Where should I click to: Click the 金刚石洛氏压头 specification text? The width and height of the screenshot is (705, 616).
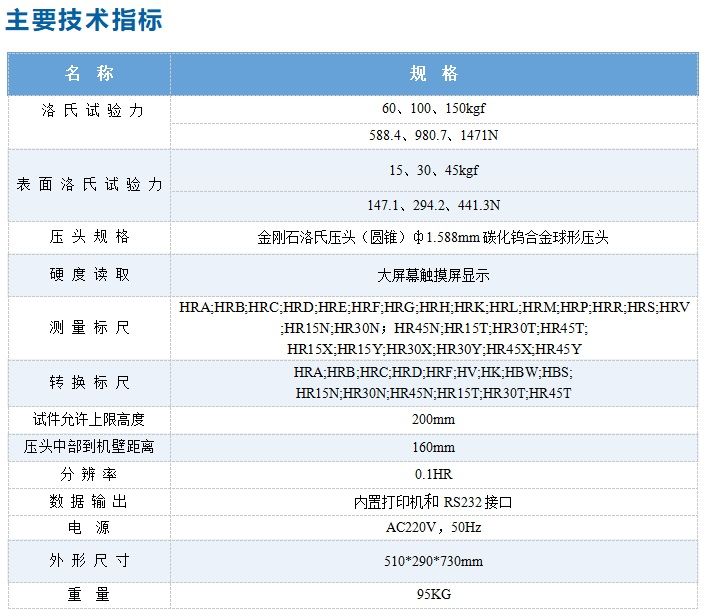[433, 237]
